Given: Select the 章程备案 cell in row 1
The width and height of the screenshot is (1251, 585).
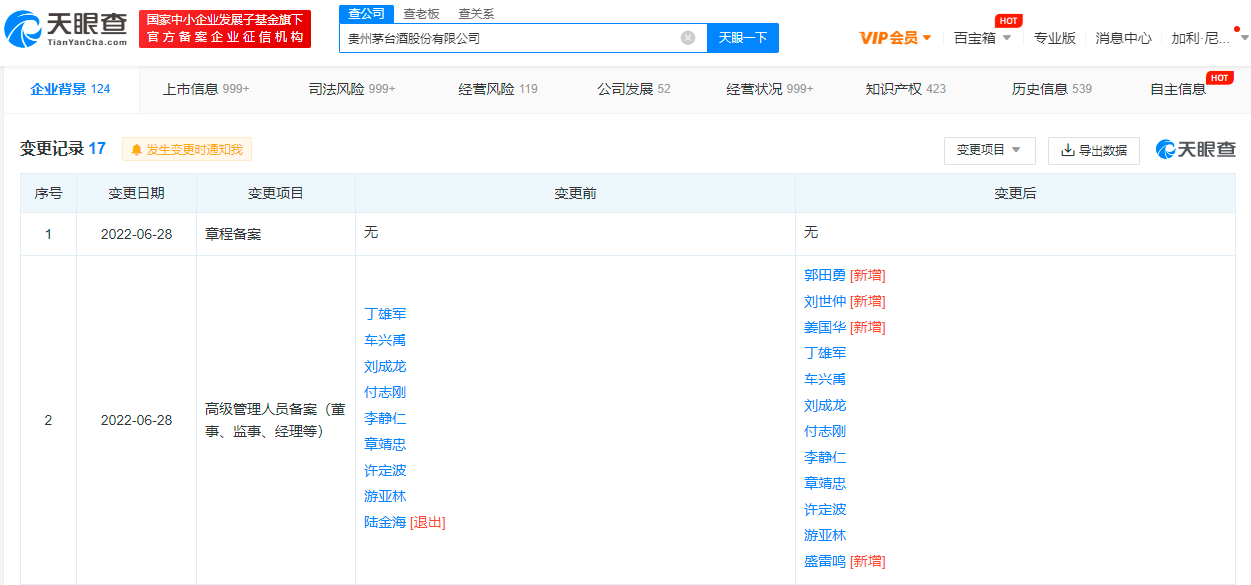Looking at the screenshot, I should point(276,234).
